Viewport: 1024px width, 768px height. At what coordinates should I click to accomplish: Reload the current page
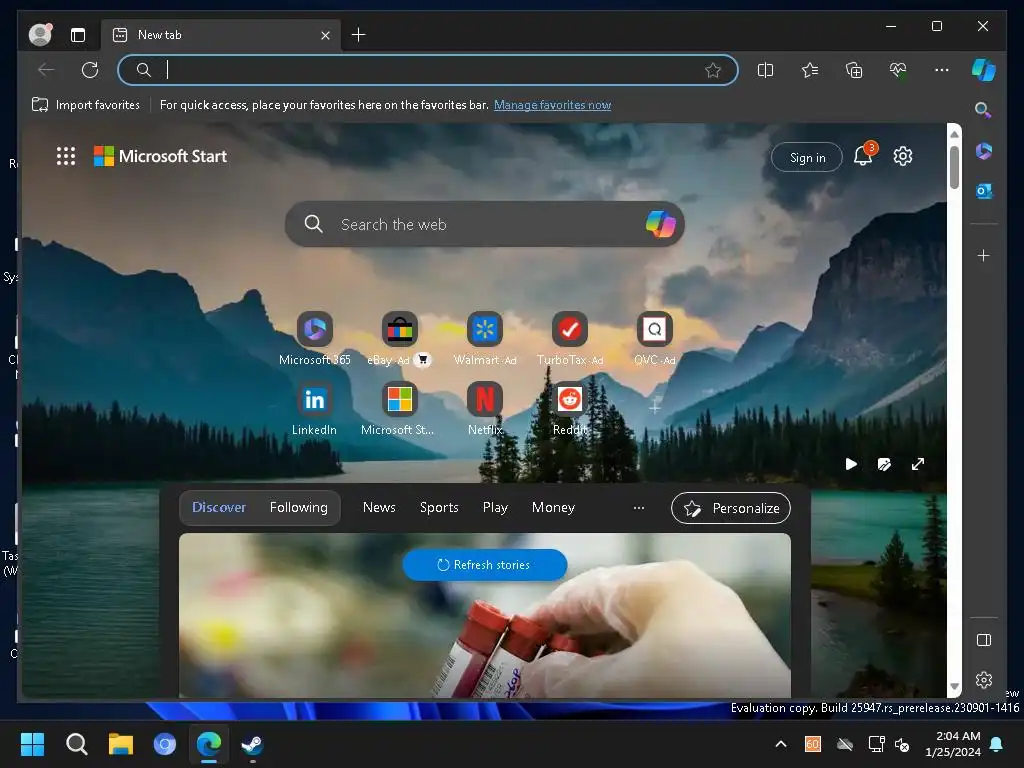(89, 70)
